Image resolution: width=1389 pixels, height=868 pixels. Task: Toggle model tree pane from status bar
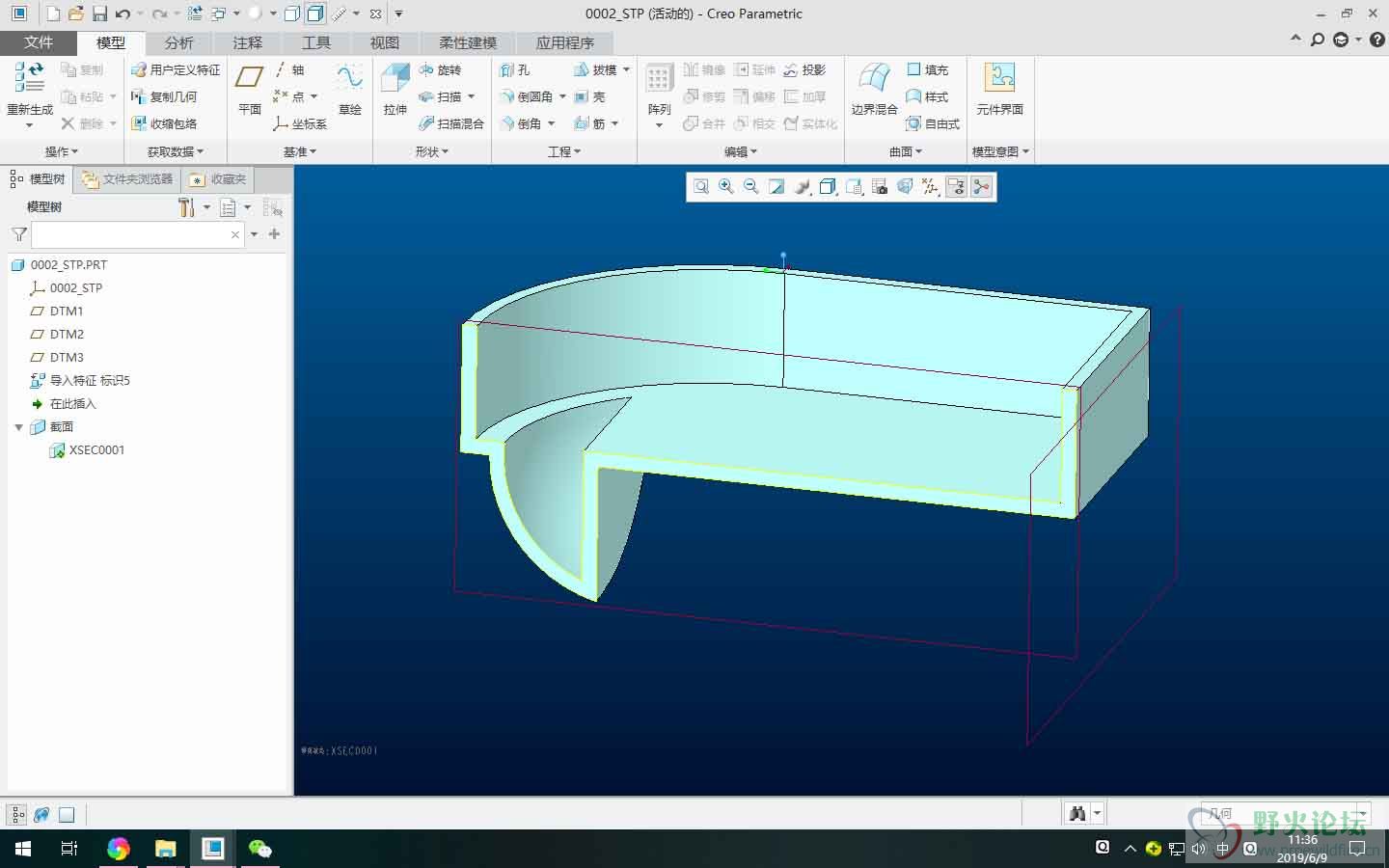pyautogui.click(x=17, y=815)
